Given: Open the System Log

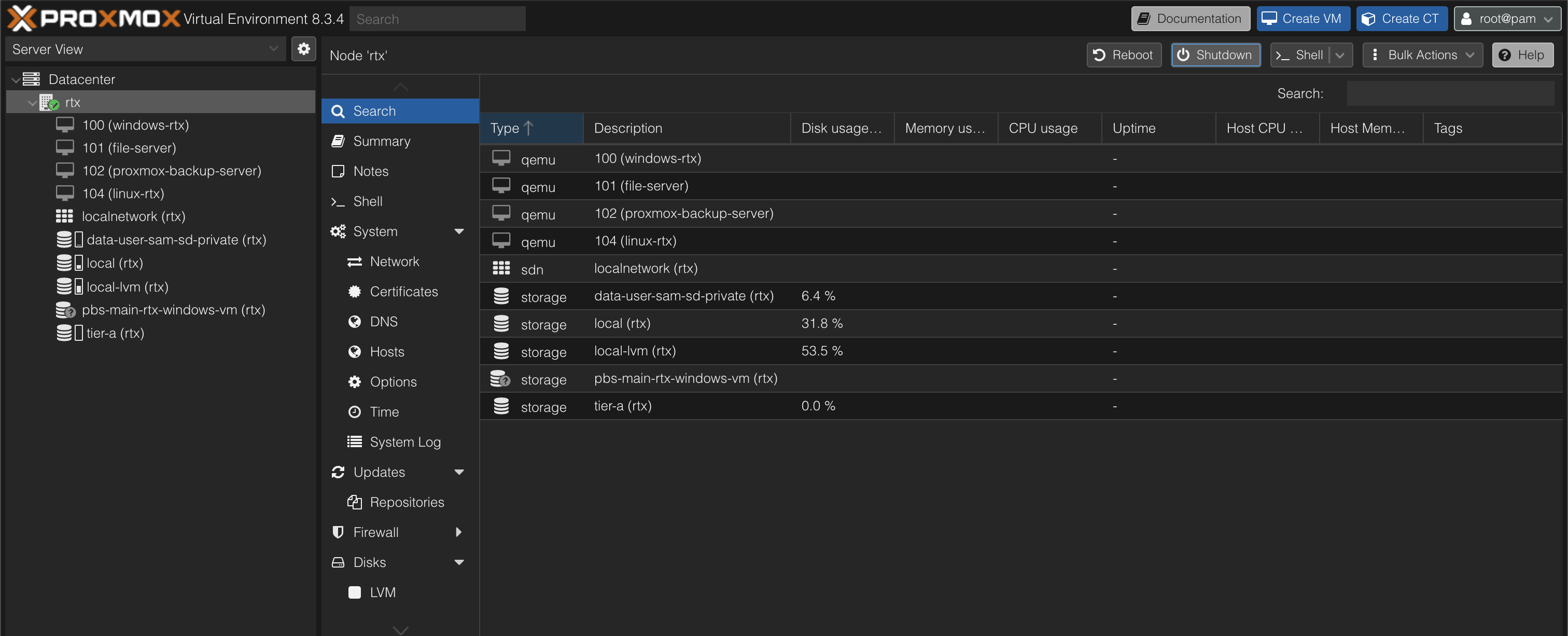Looking at the screenshot, I should point(400,441).
